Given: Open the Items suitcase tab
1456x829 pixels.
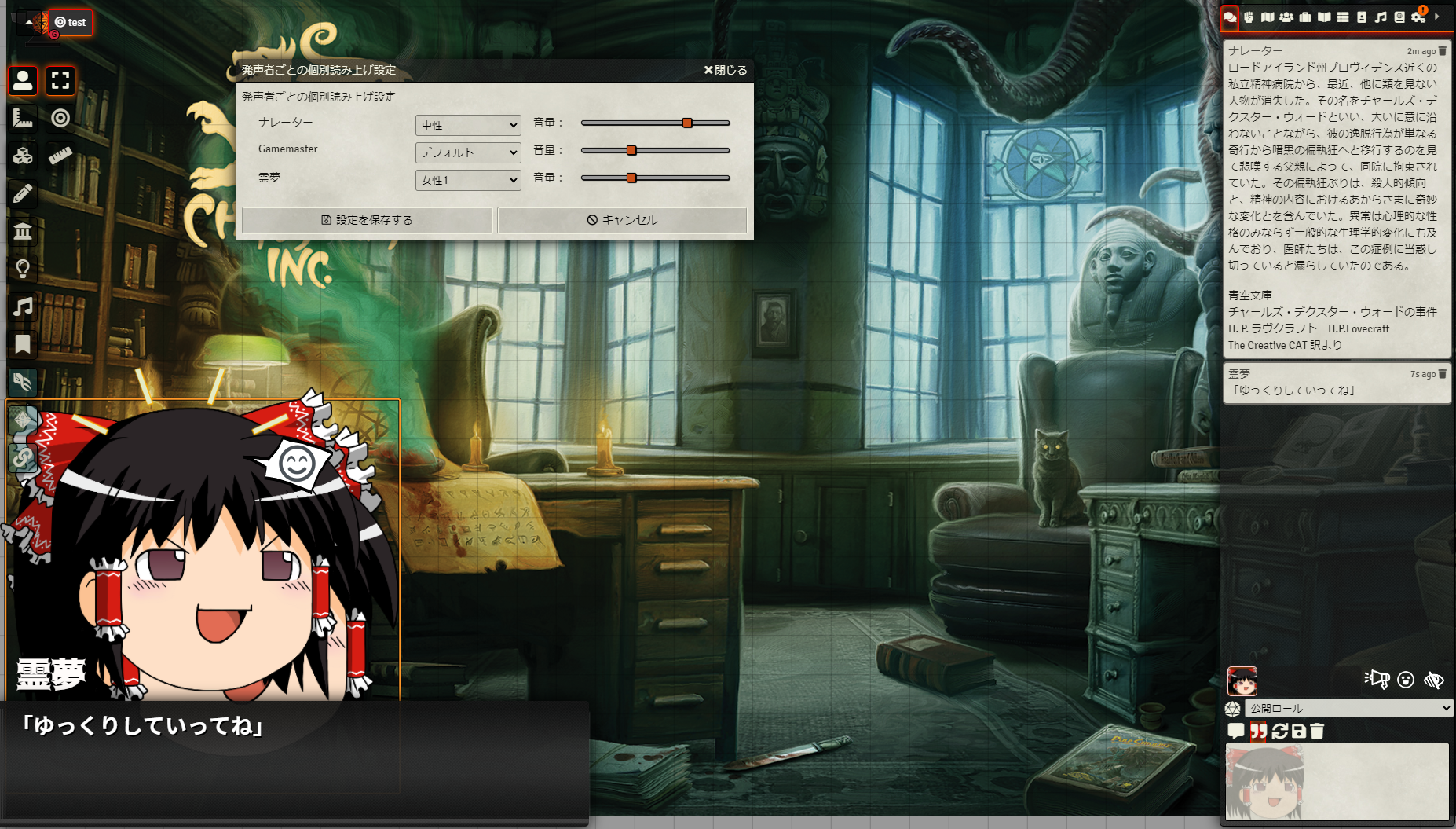Looking at the screenshot, I should 1305,17.
